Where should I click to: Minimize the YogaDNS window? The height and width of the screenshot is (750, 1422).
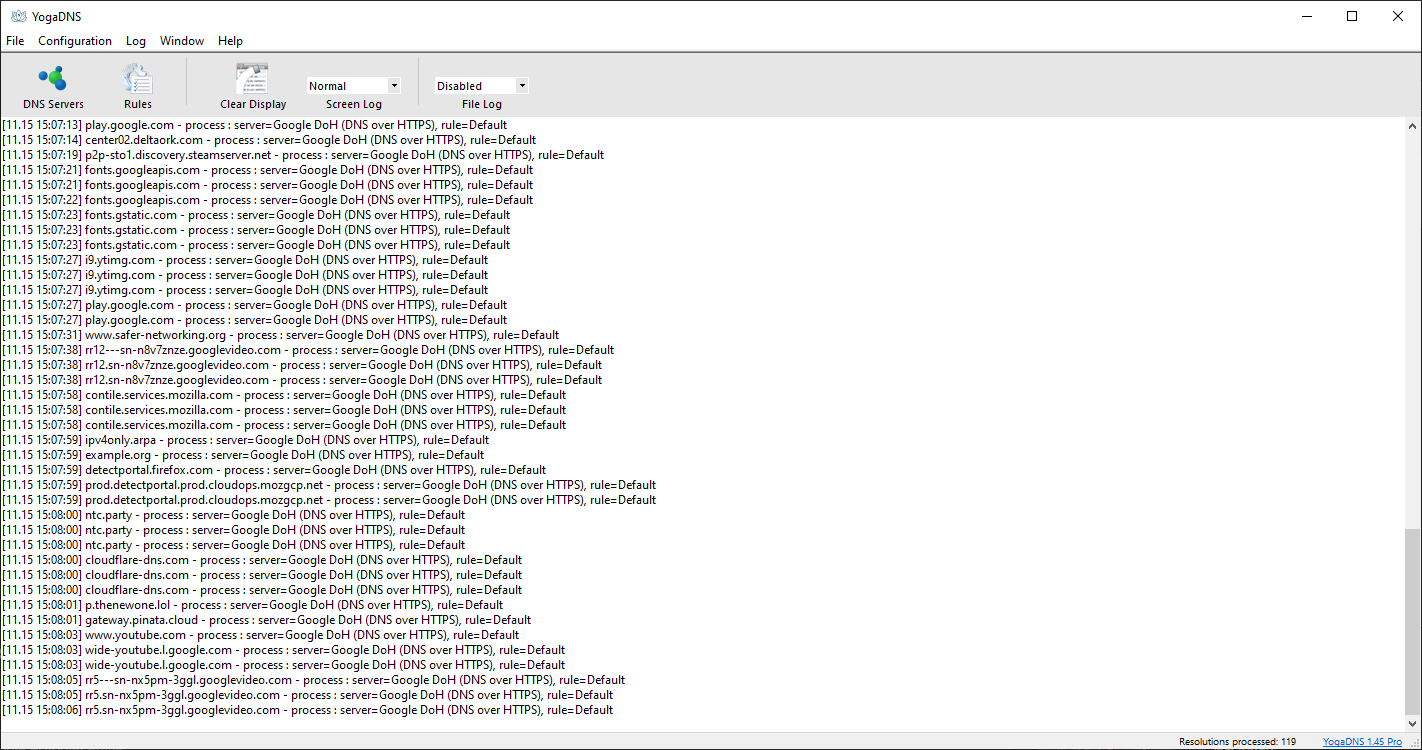[1306, 16]
